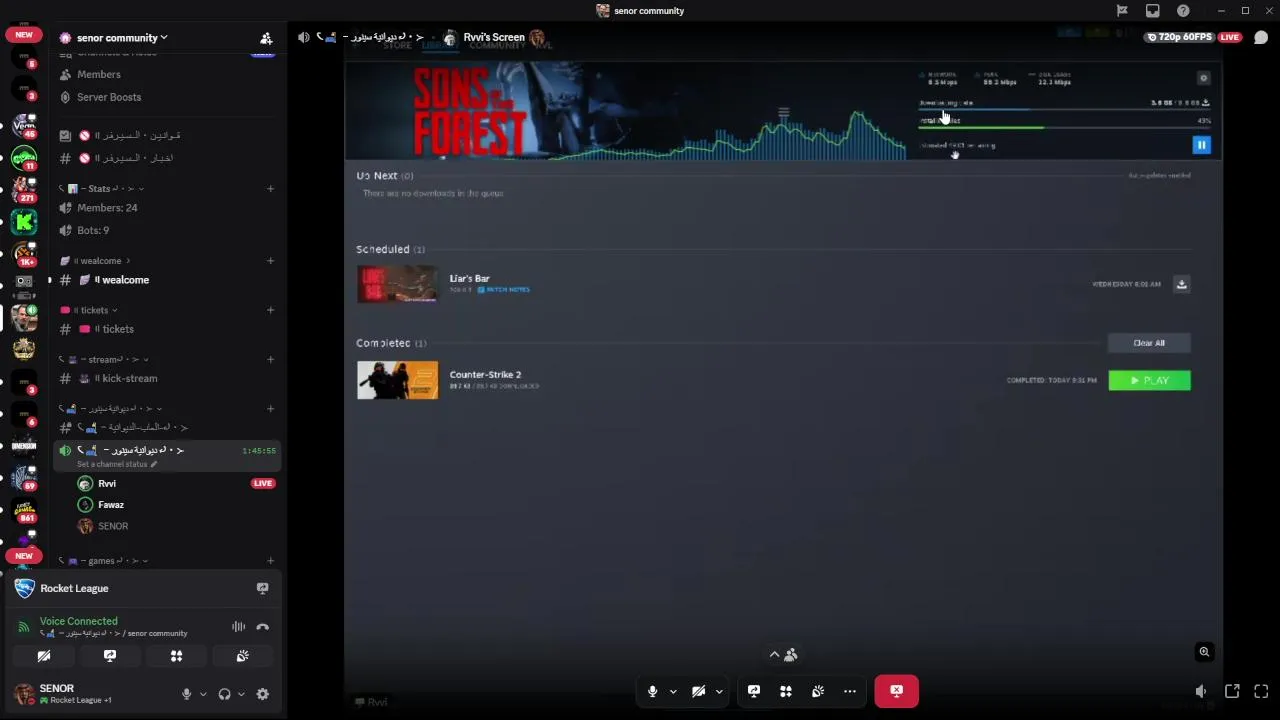Click the 720p 60FPS stream quality badge

tap(1180, 37)
